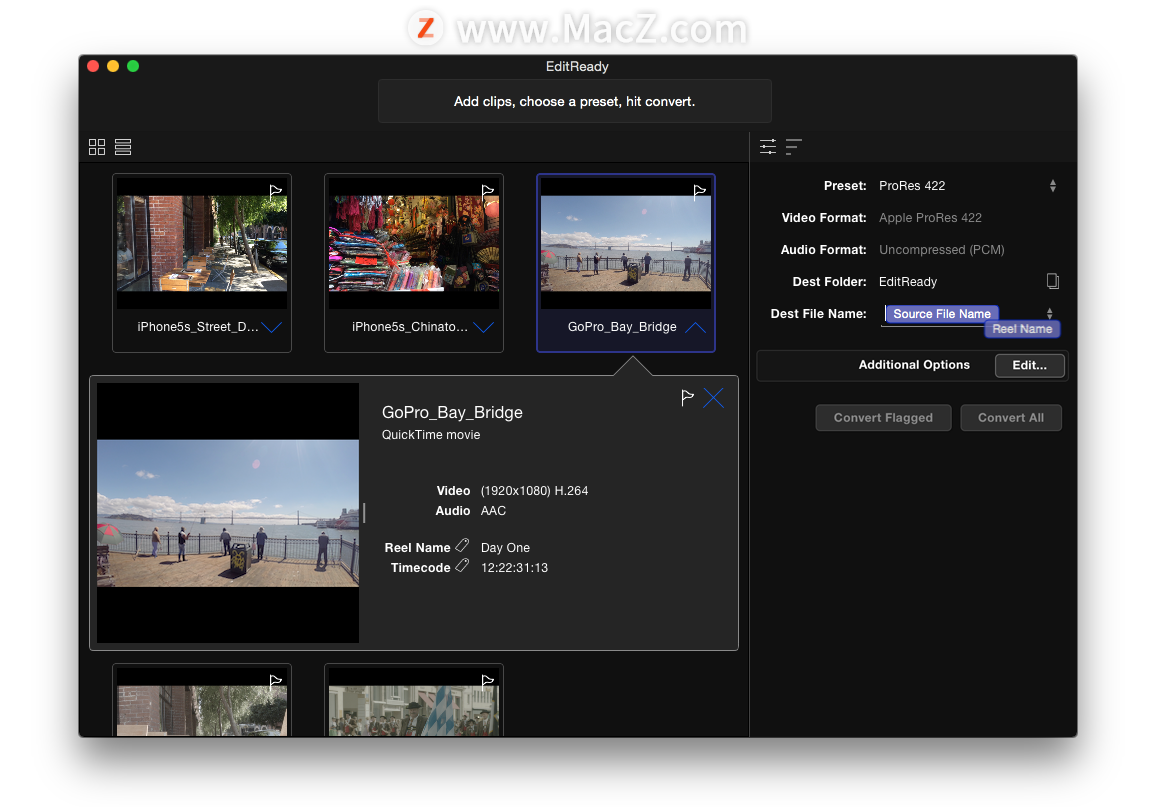Open the sort/queue lines panel icon

click(x=793, y=146)
